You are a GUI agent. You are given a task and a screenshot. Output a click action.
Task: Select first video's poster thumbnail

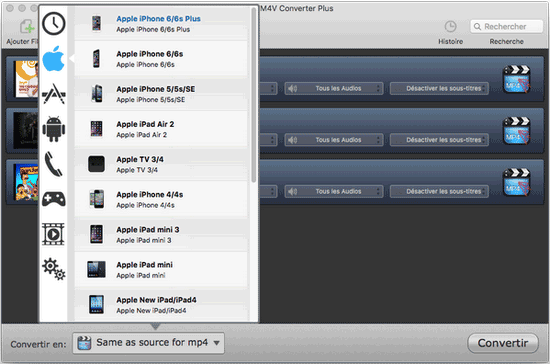pos(26,79)
